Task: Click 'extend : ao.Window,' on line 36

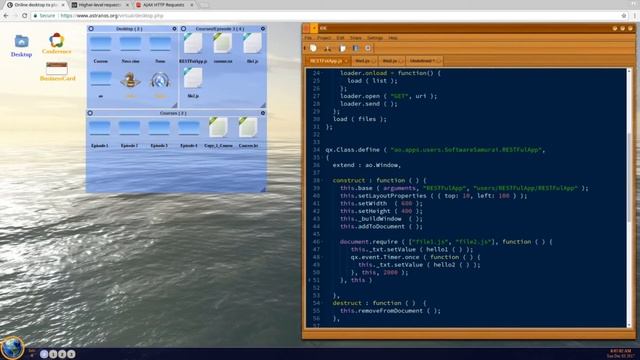Action: (x=367, y=165)
